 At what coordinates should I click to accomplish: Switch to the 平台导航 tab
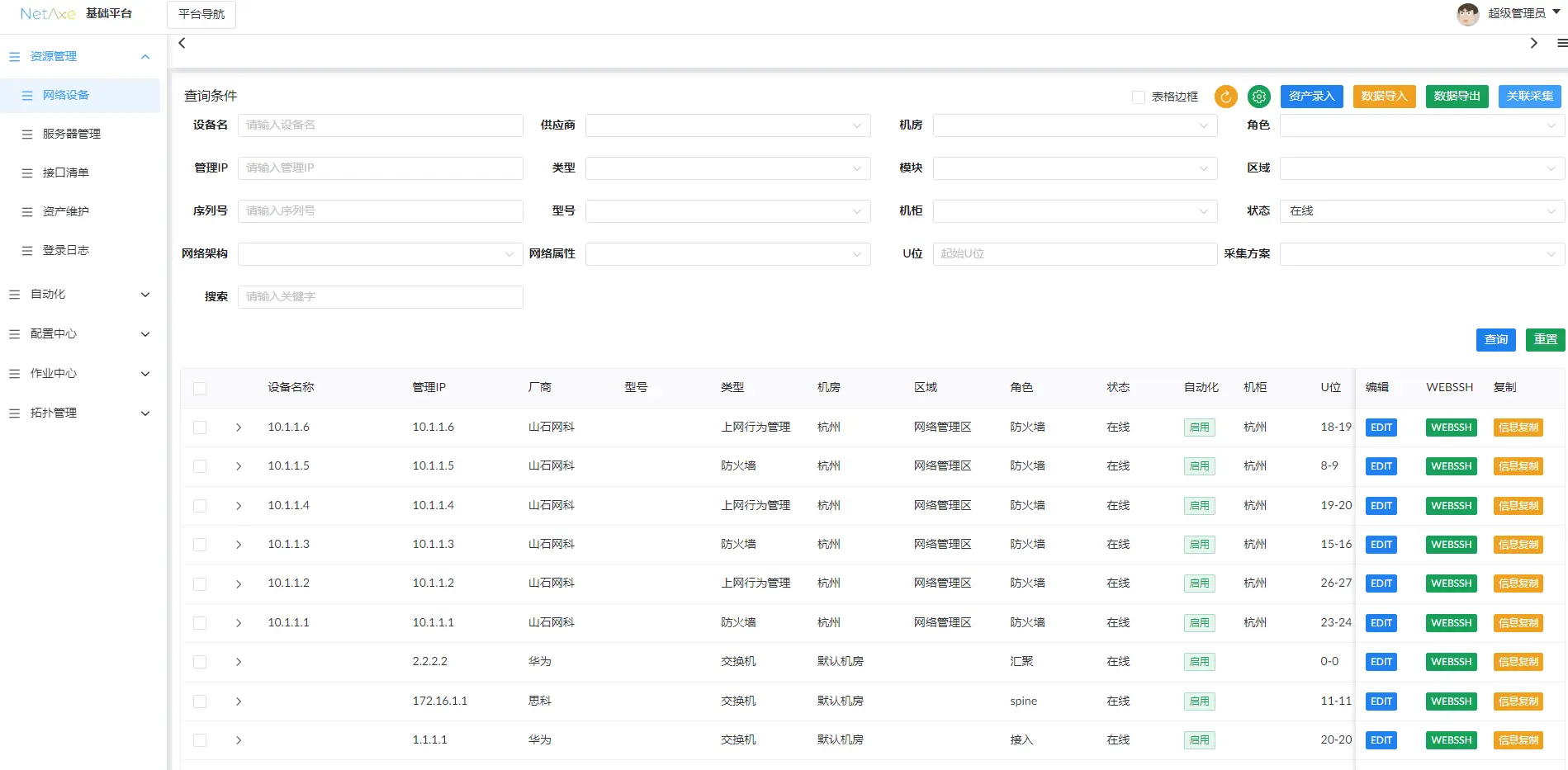pos(201,15)
